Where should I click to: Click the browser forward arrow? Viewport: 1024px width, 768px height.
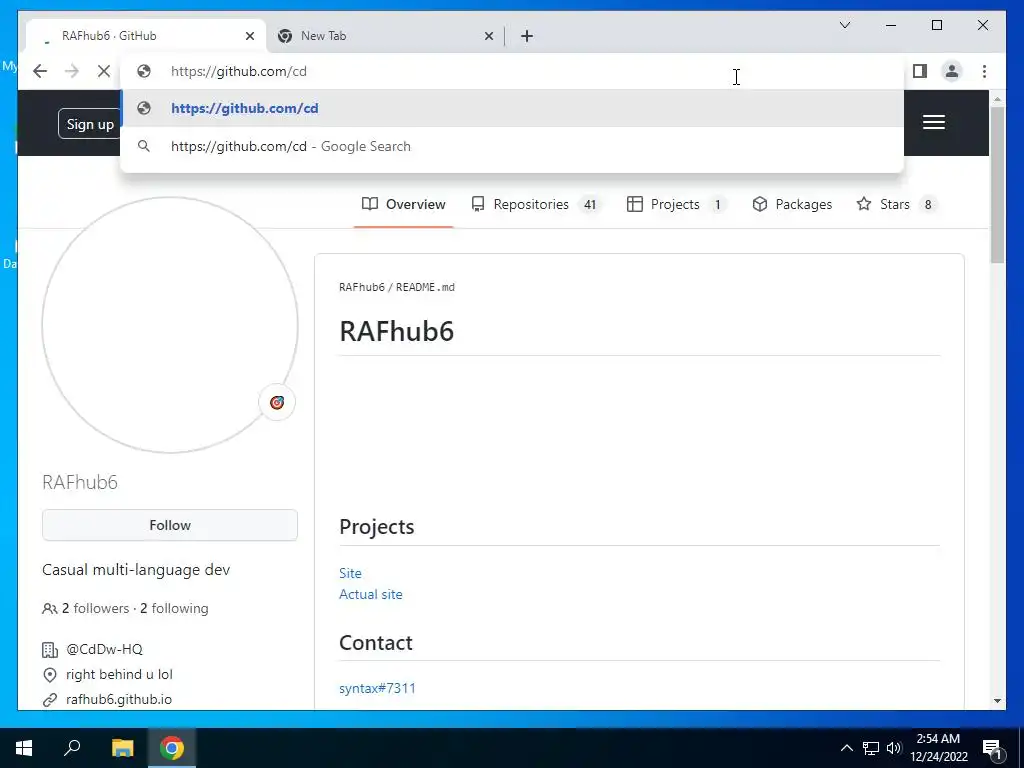click(x=72, y=71)
